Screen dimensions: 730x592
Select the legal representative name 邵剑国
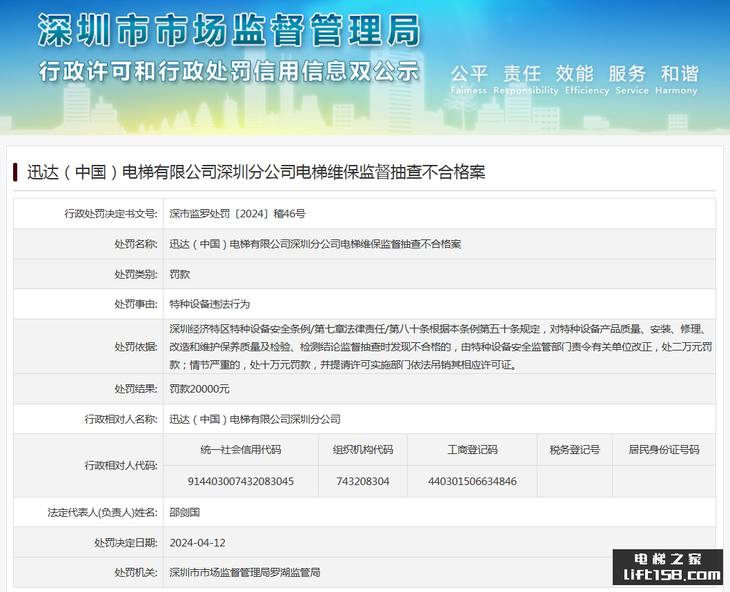[x=184, y=512]
